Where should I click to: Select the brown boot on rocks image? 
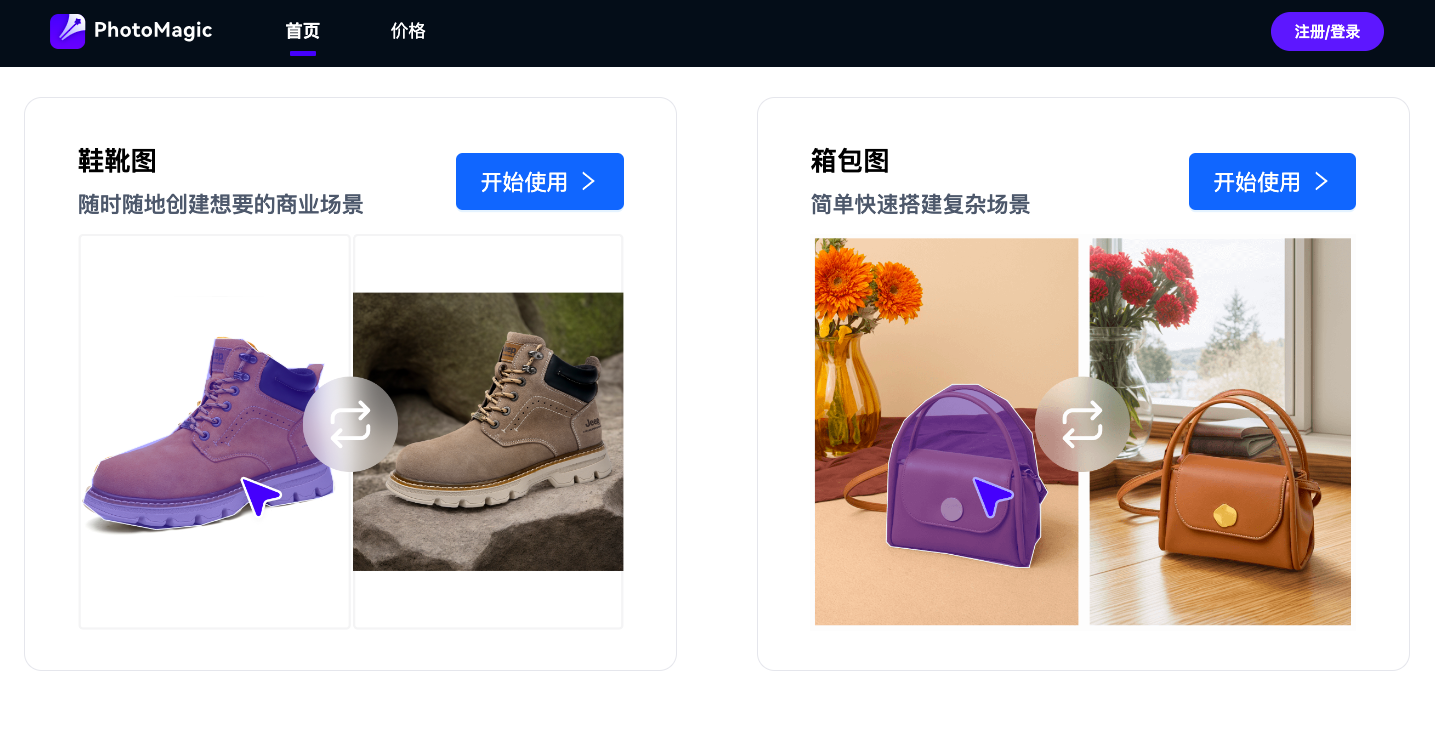[x=488, y=432]
